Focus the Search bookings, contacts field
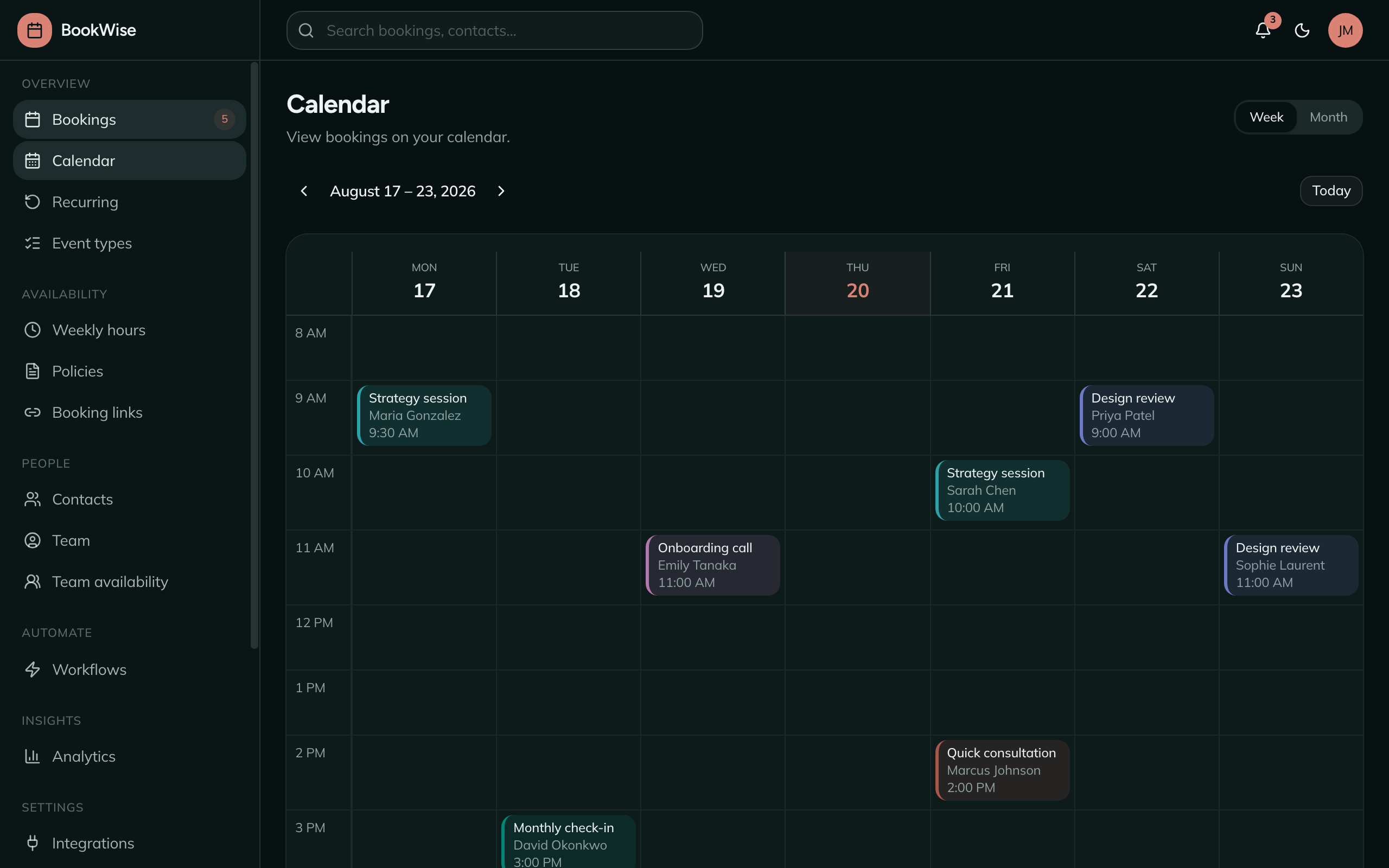This screenshot has width=1389, height=868. [x=494, y=30]
